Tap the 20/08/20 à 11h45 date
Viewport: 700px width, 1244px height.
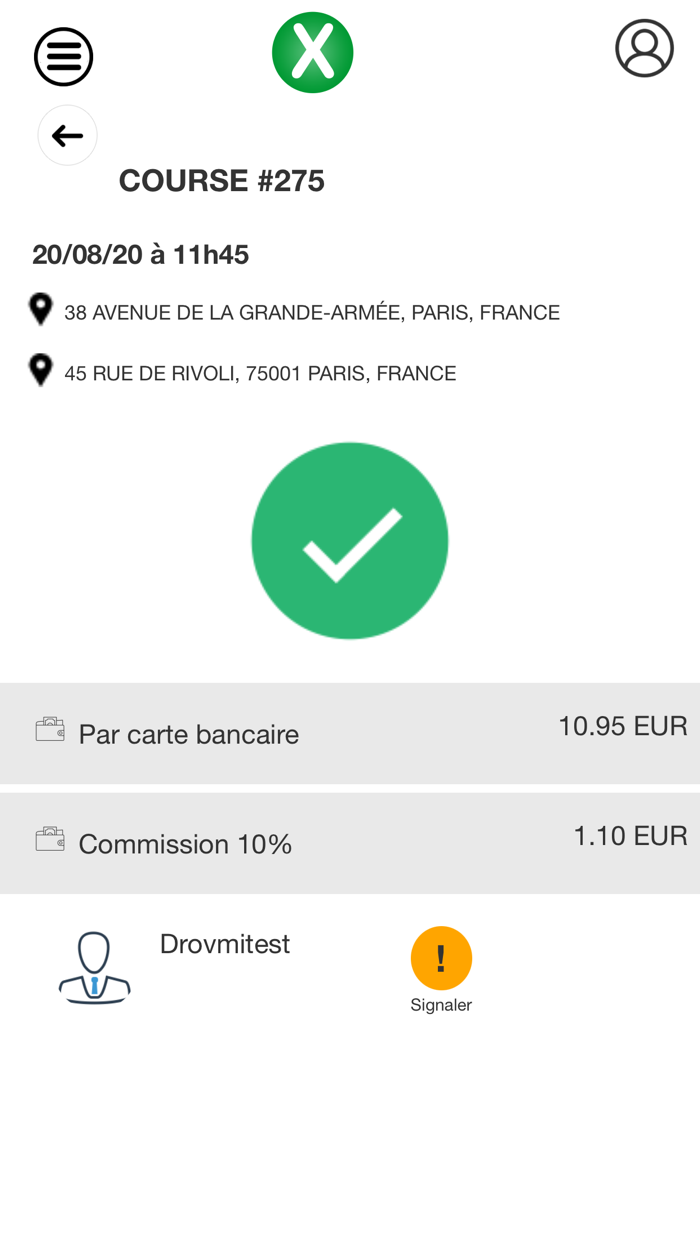click(x=141, y=255)
